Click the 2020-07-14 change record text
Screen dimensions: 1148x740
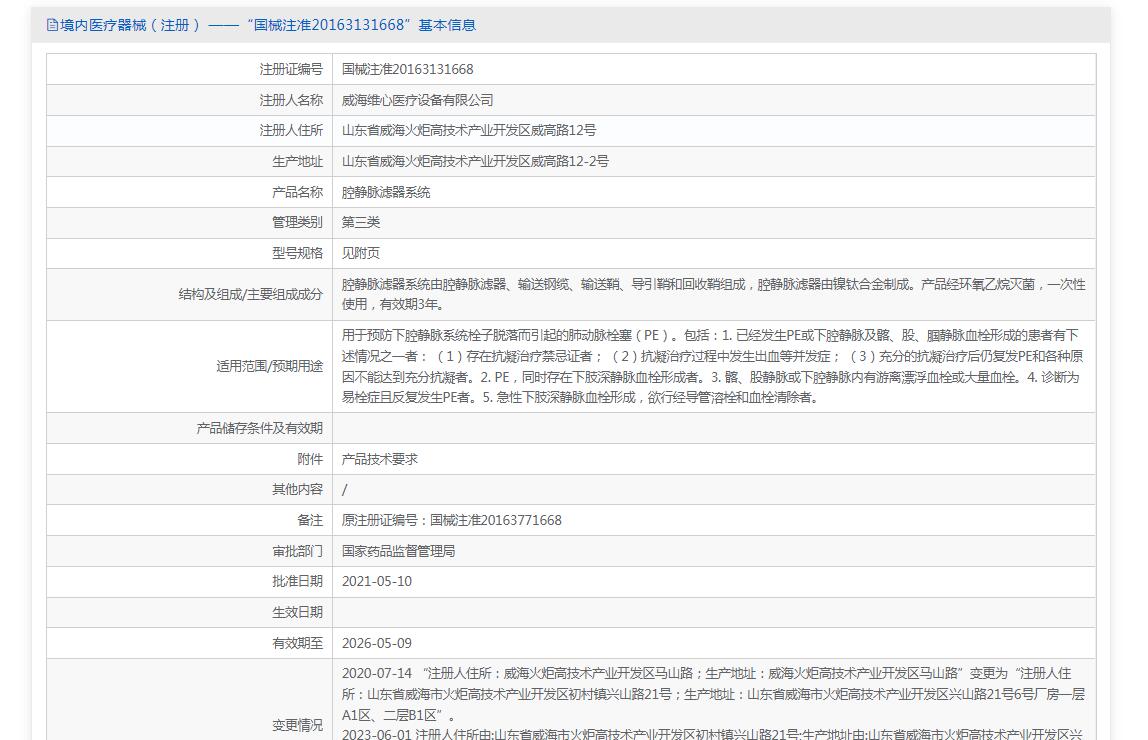(x=712, y=694)
